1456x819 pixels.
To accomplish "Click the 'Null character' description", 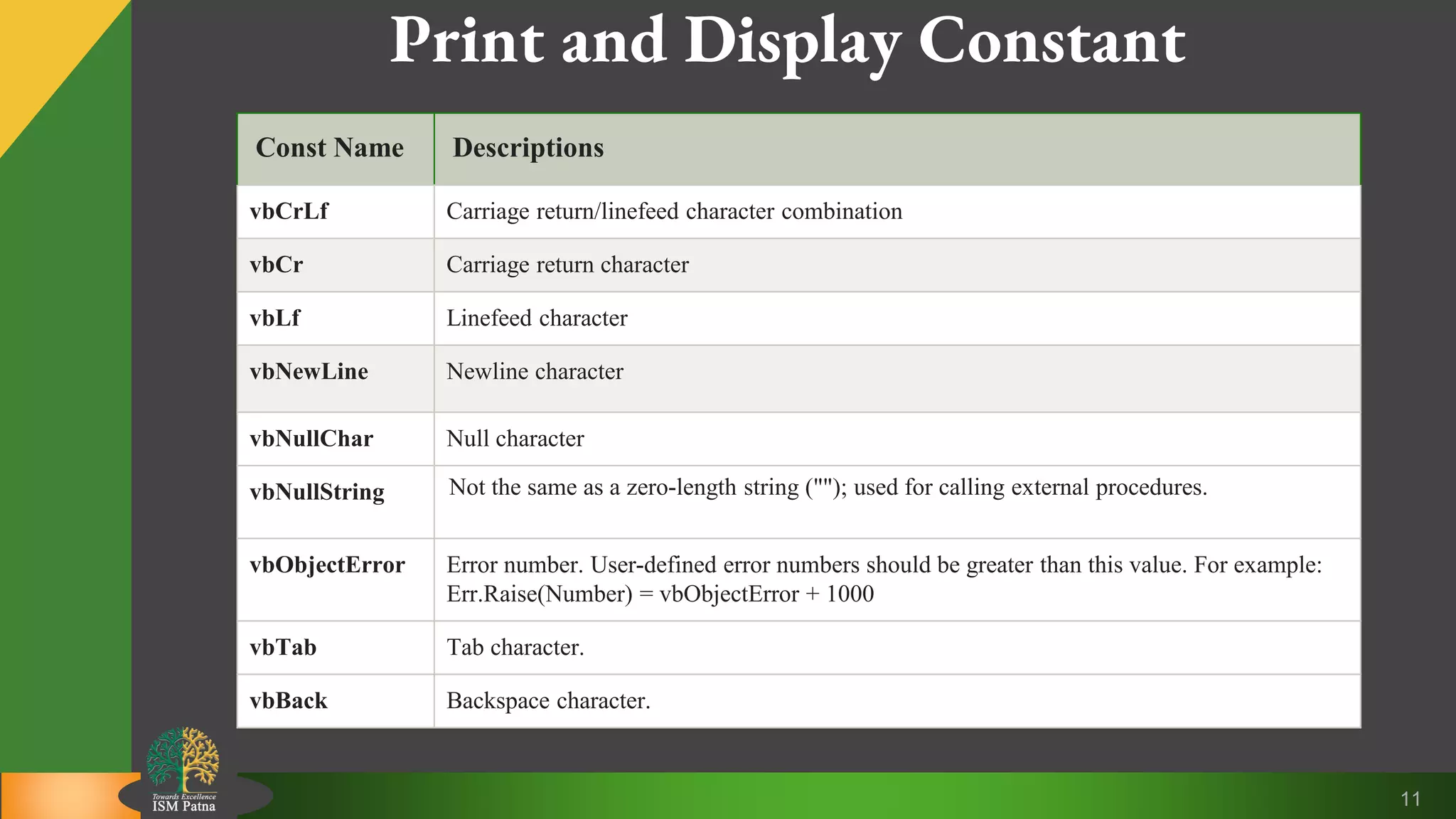I will (x=515, y=439).
